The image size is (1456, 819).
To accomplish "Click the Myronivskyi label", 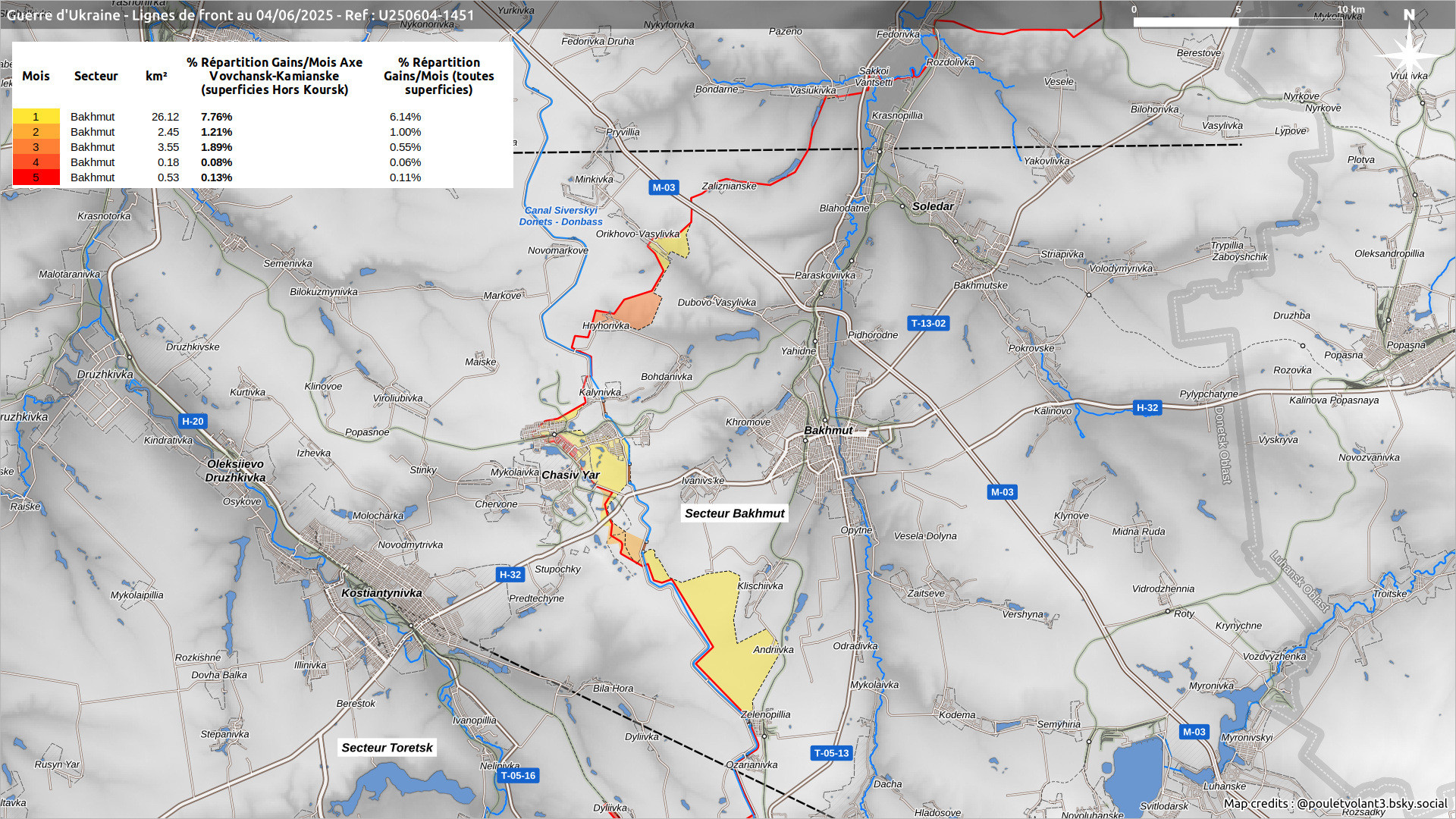I will pos(1247,738).
